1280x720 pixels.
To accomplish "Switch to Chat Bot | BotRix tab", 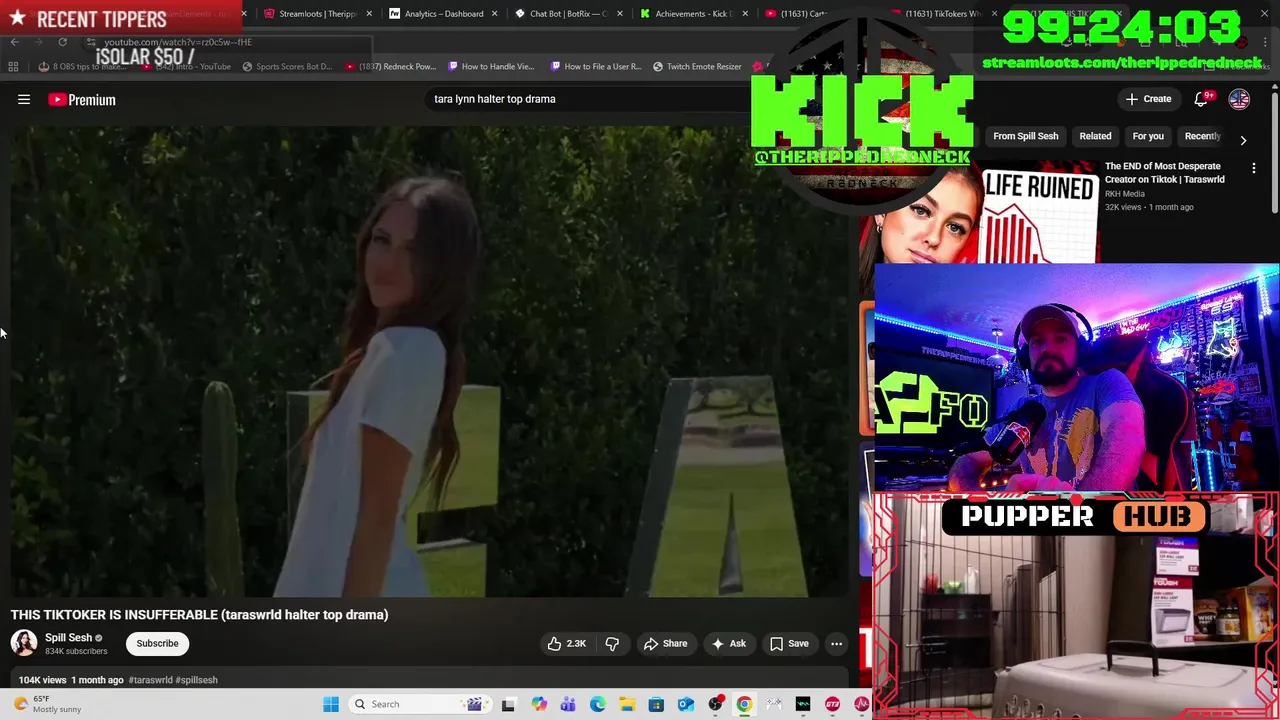I will tap(568, 14).
